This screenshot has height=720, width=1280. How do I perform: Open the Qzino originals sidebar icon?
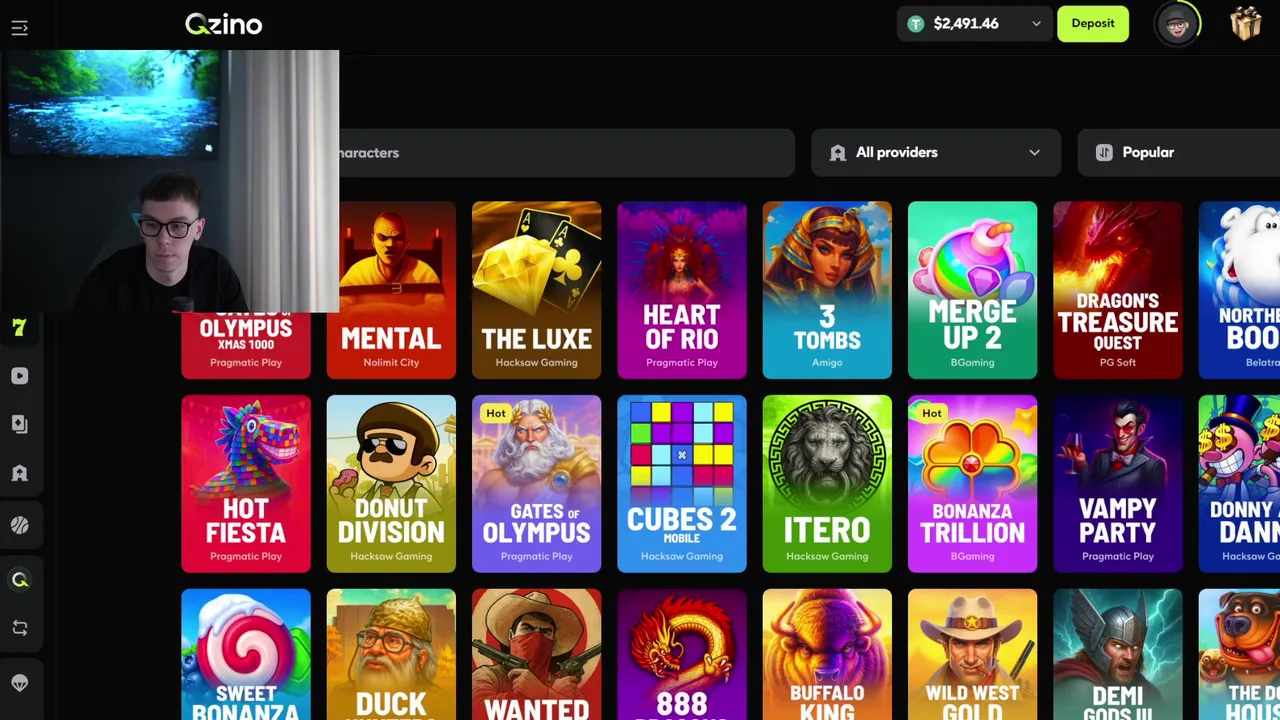tap(19, 580)
